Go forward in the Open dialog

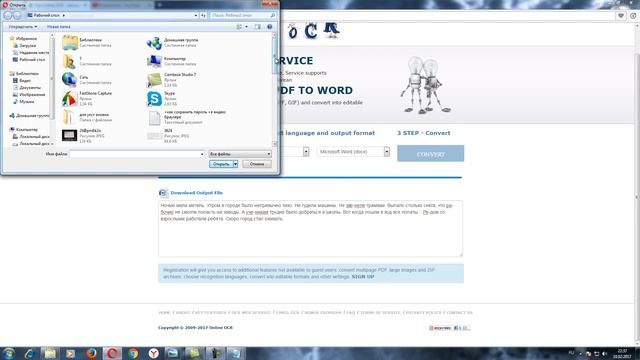pyautogui.click(x=17, y=15)
